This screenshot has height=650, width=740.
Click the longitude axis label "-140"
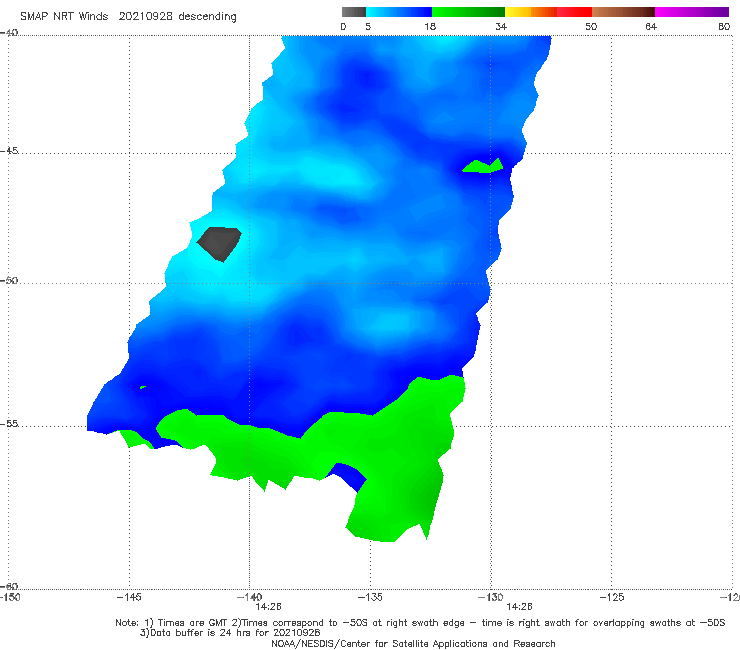coord(249,597)
